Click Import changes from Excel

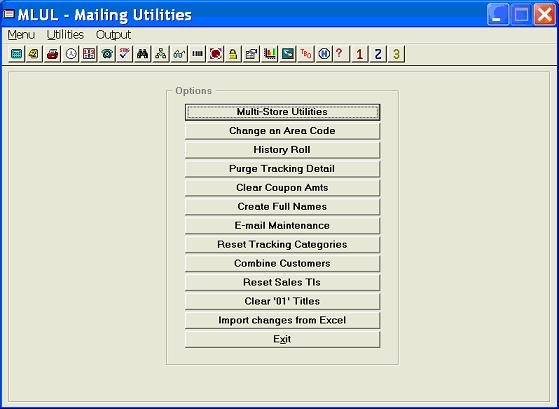pos(282,320)
